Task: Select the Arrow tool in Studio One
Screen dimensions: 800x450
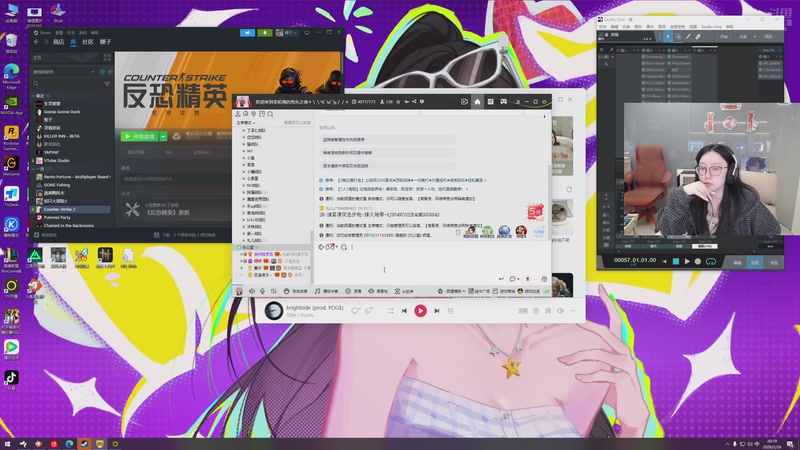Action: tap(668, 37)
